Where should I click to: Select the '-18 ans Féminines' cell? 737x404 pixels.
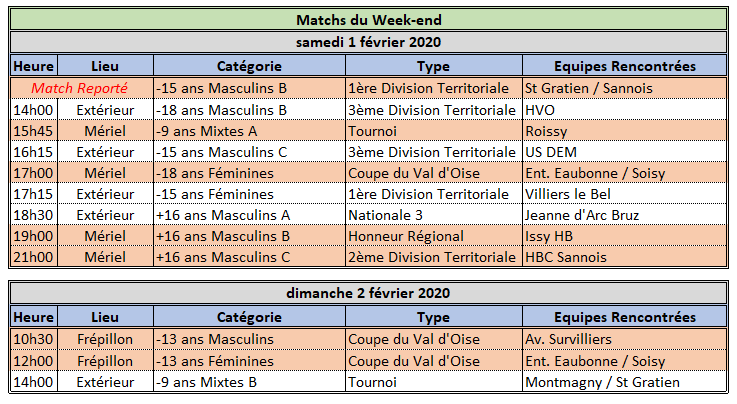[249, 173]
